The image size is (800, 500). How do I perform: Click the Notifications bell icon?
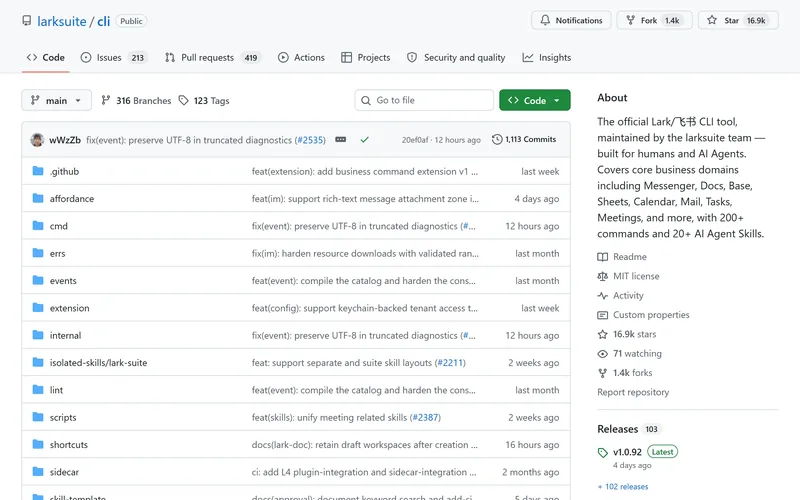coord(545,20)
